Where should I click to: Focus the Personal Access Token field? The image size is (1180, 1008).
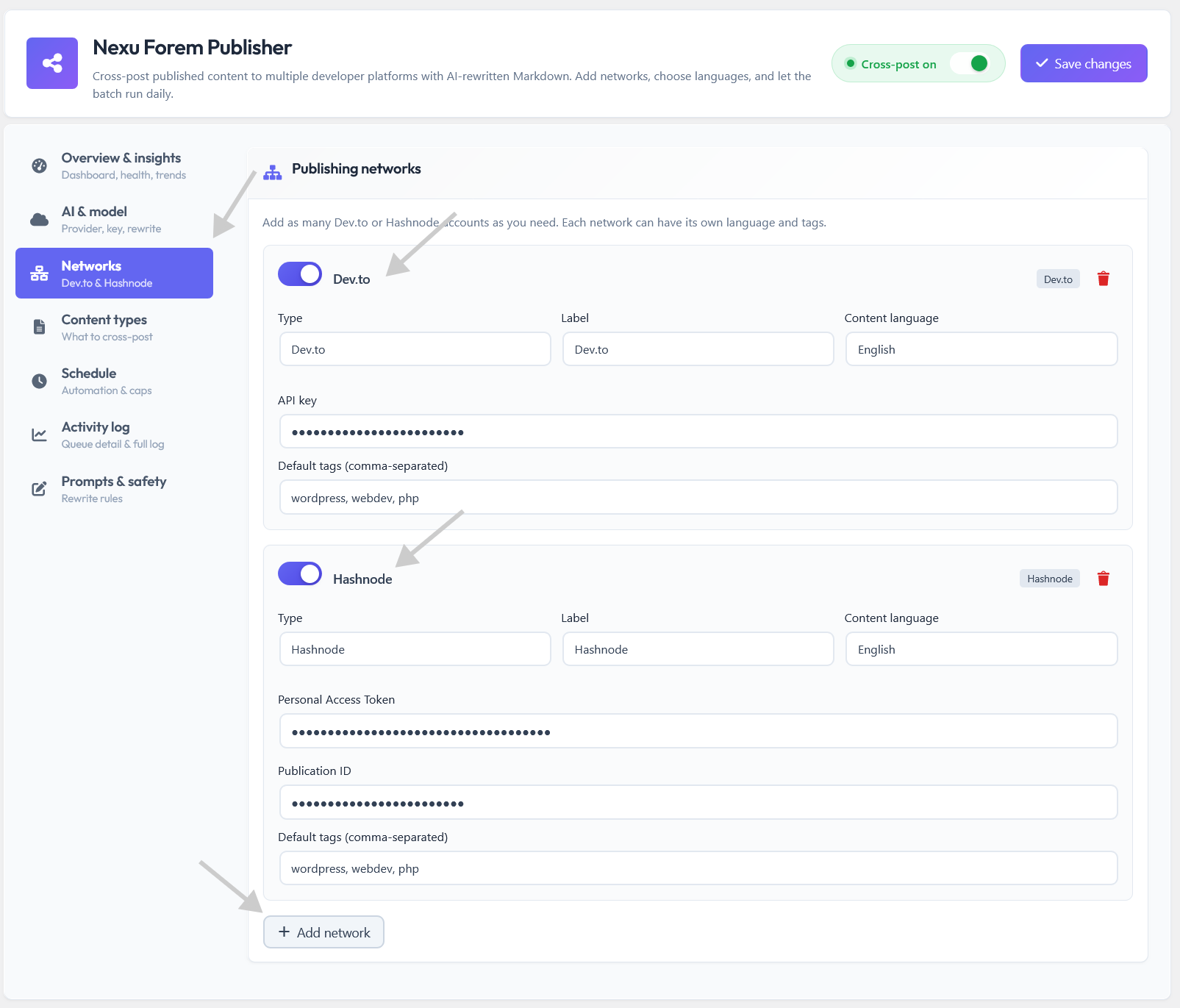click(x=698, y=732)
